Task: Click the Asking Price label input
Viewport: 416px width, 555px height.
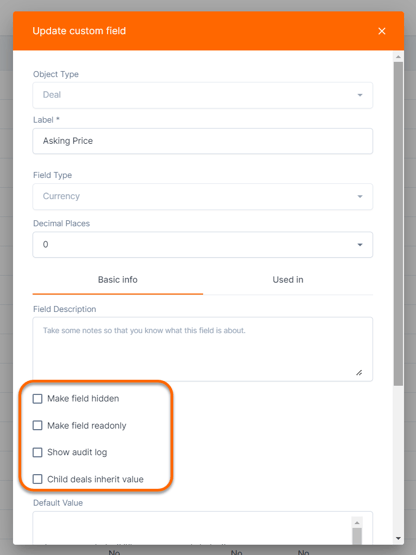Action: (203, 141)
